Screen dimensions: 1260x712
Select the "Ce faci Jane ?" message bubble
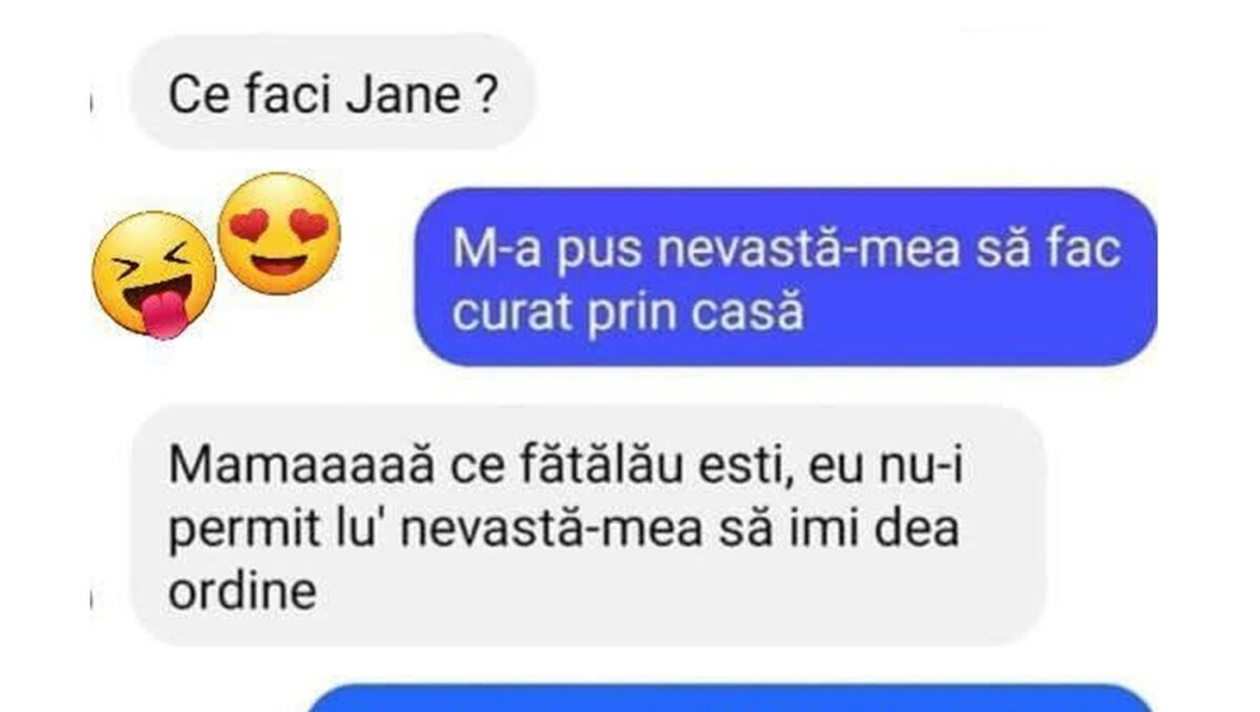coord(332,93)
